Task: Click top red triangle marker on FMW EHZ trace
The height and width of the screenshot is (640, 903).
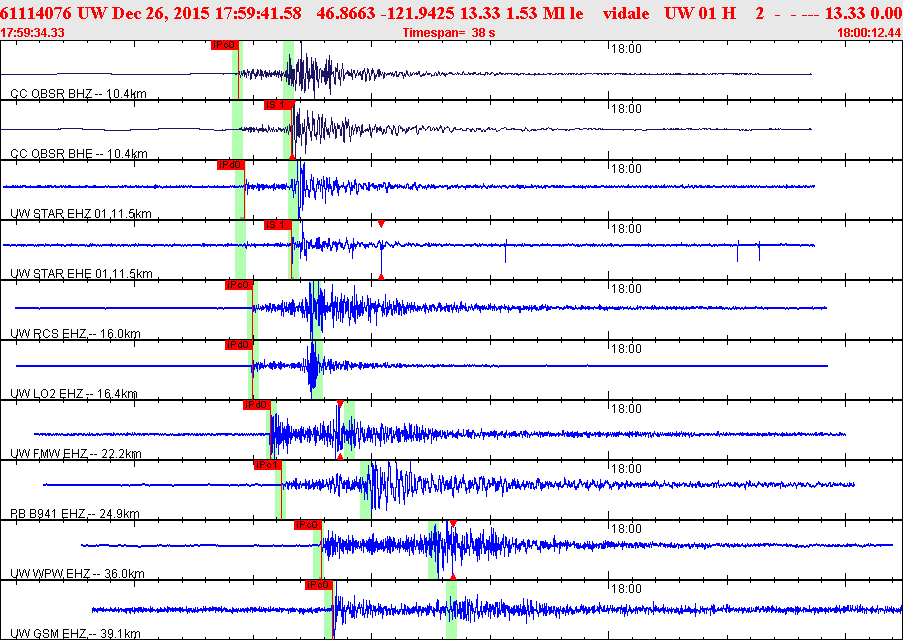Action: tap(340, 404)
